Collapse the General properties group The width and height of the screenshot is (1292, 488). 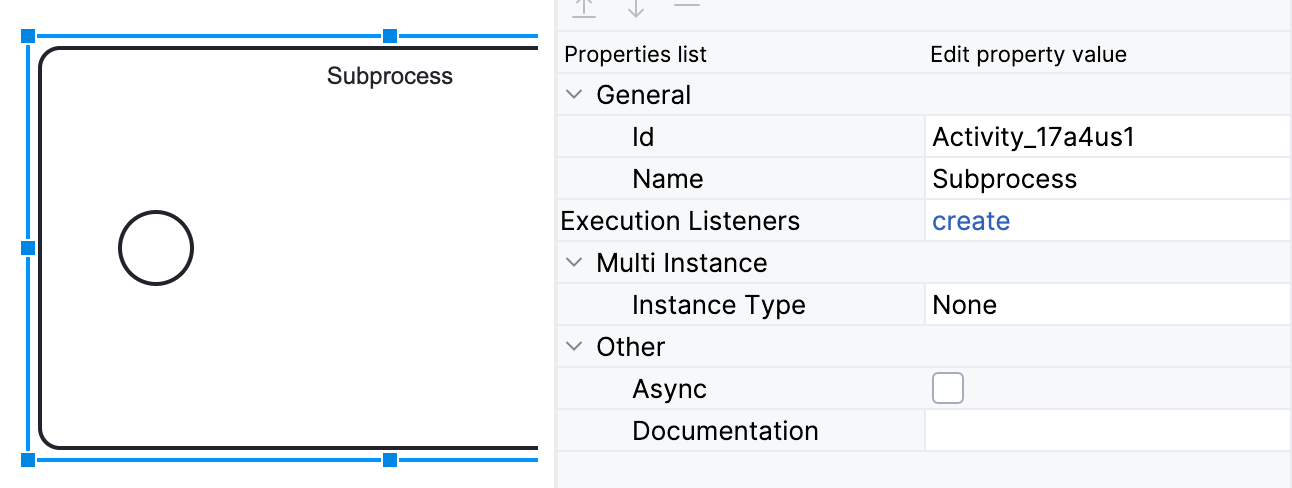(x=574, y=95)
